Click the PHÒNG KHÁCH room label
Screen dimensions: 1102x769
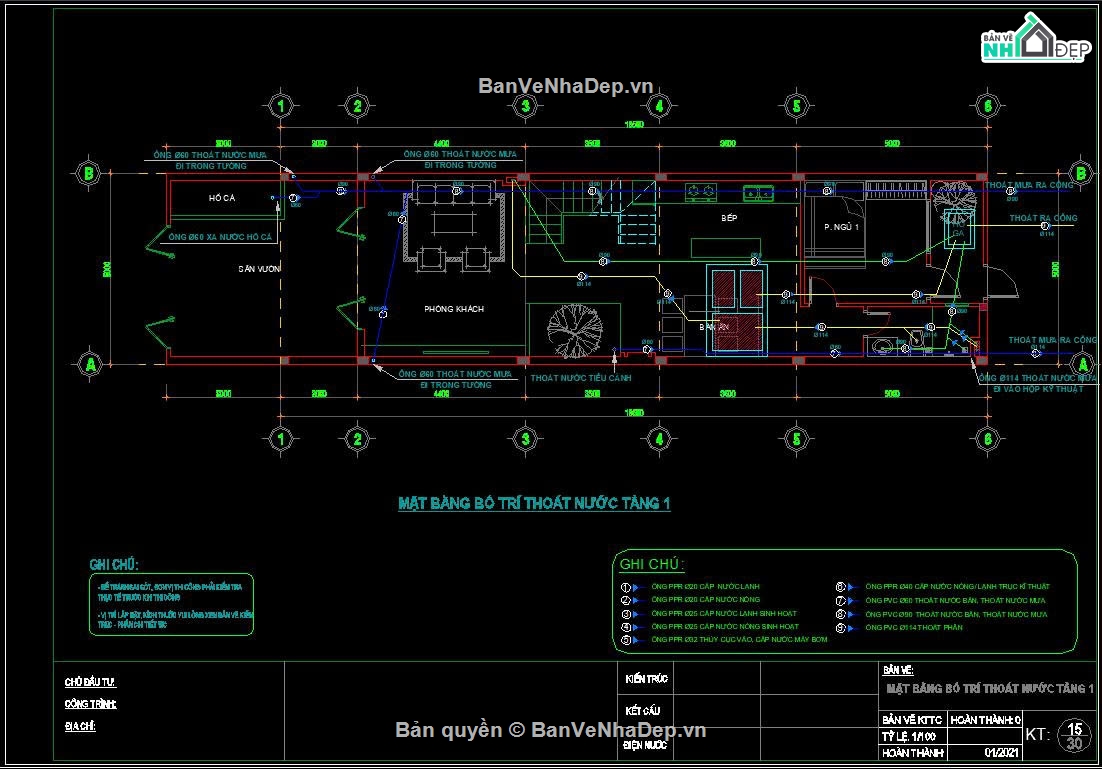coord(454,309)
